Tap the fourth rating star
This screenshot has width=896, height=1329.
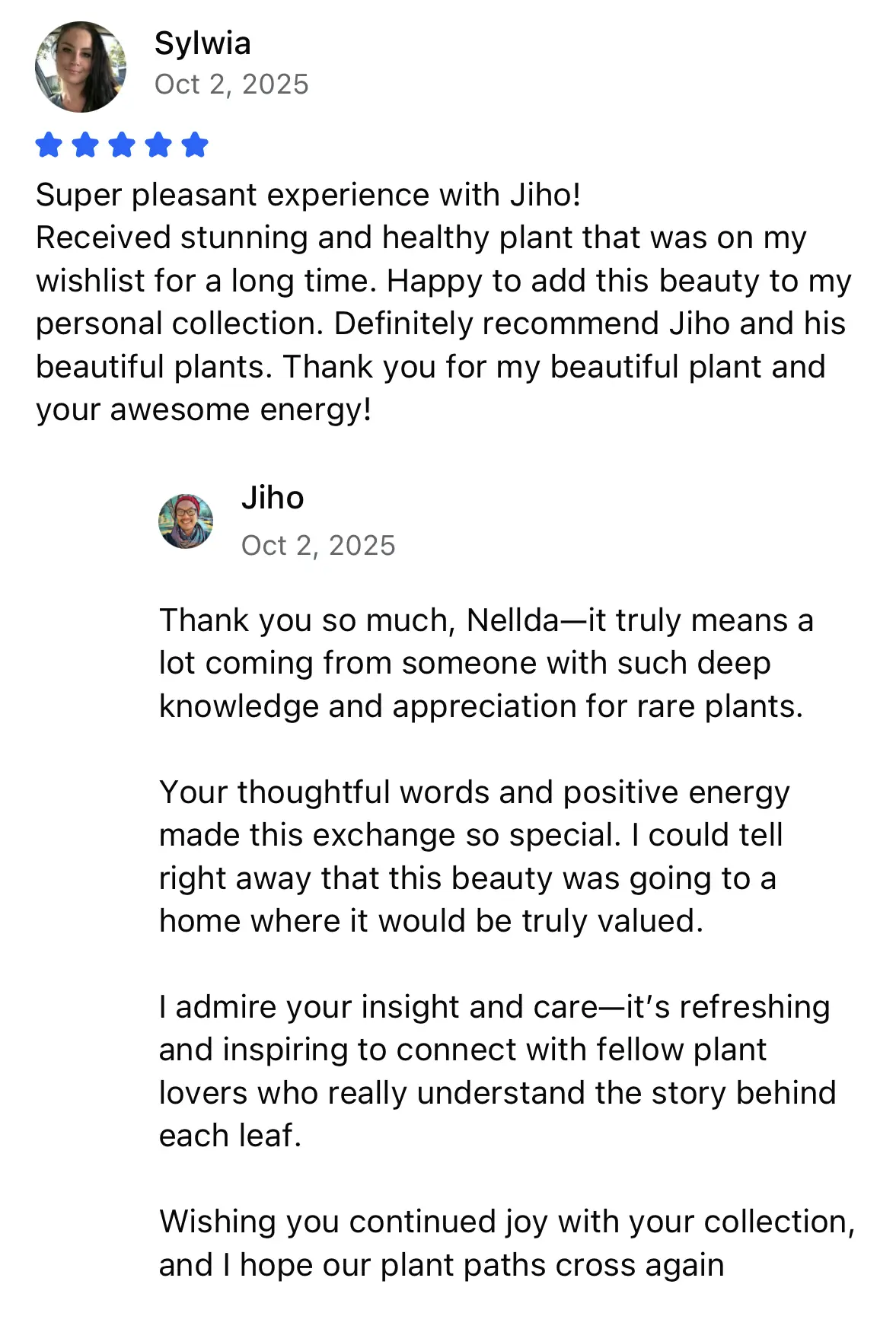pos(158,145)
